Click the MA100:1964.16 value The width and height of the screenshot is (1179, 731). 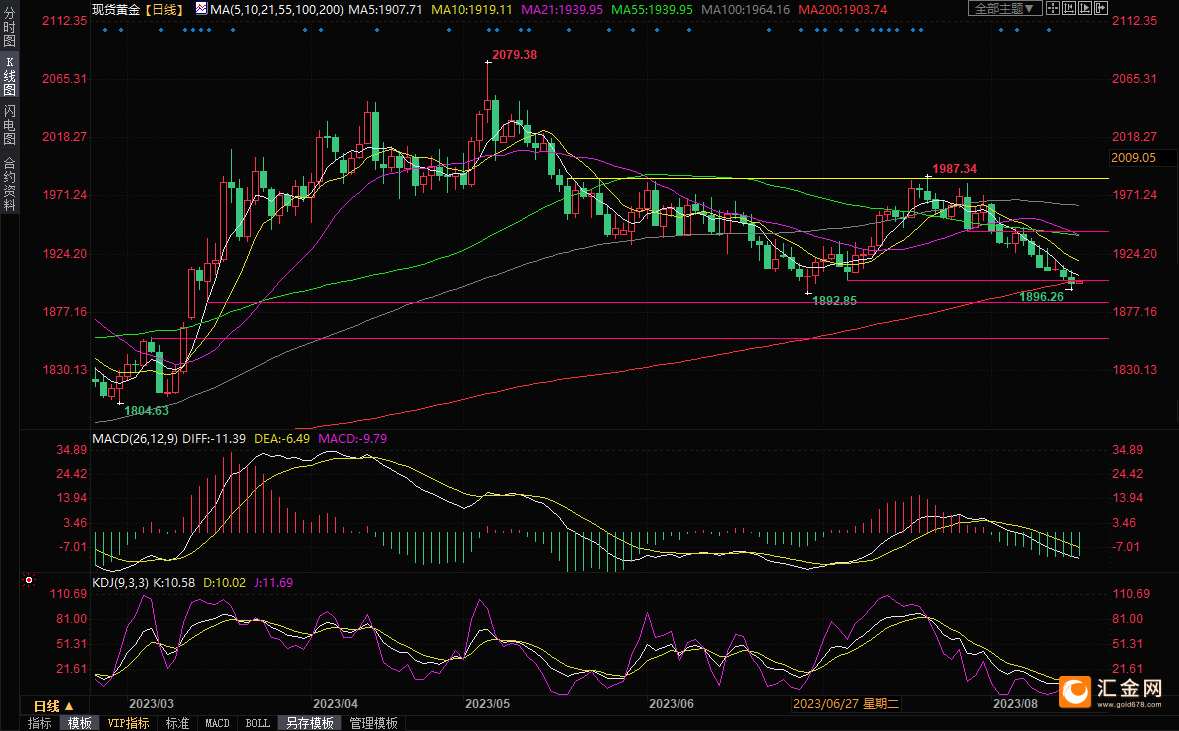point(745,10)
